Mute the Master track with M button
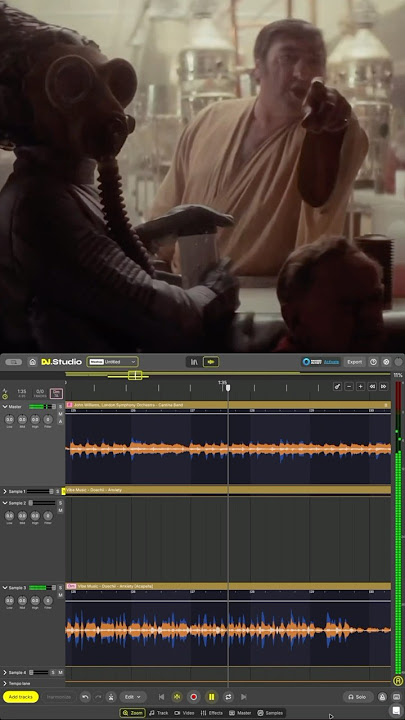Viewport: 405px width, 720px height. click(x=60, y=414)
